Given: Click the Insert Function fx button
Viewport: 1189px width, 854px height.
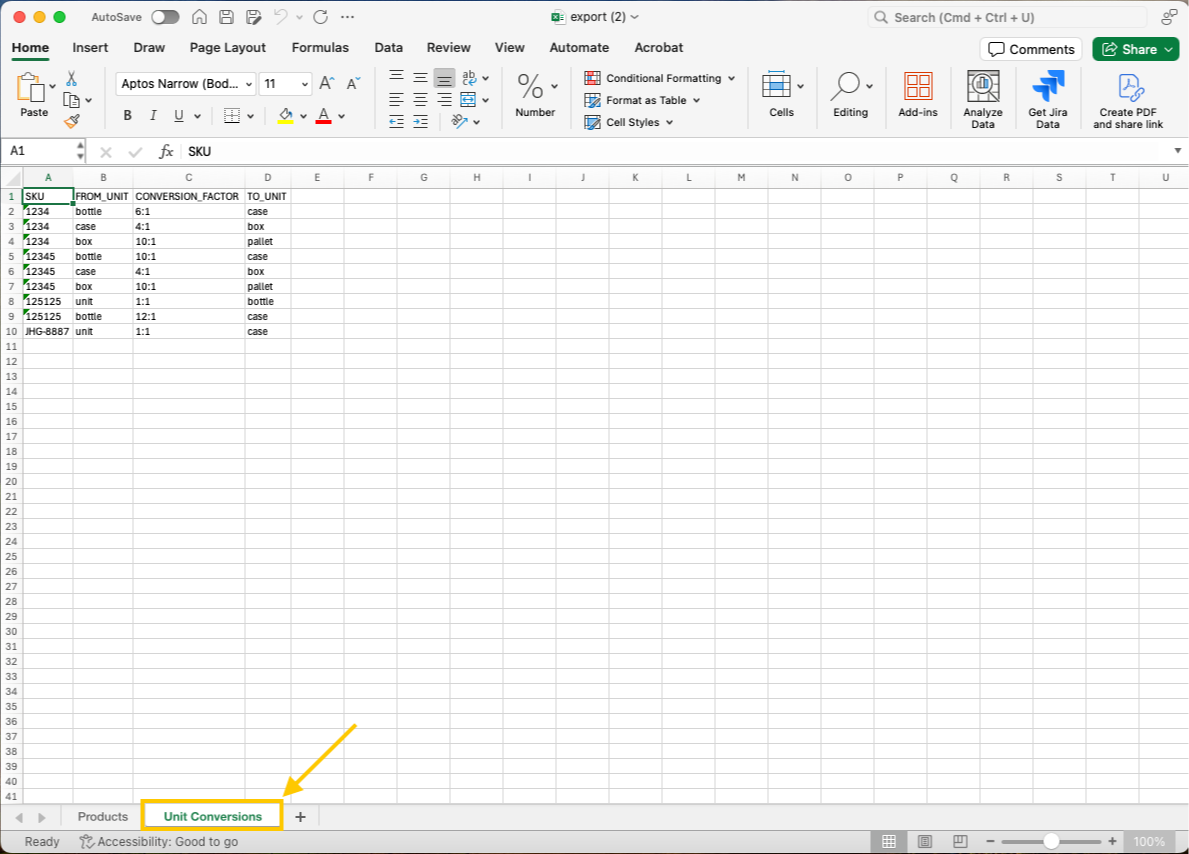Looking at the screenshot, I should [x=166, y=151].
